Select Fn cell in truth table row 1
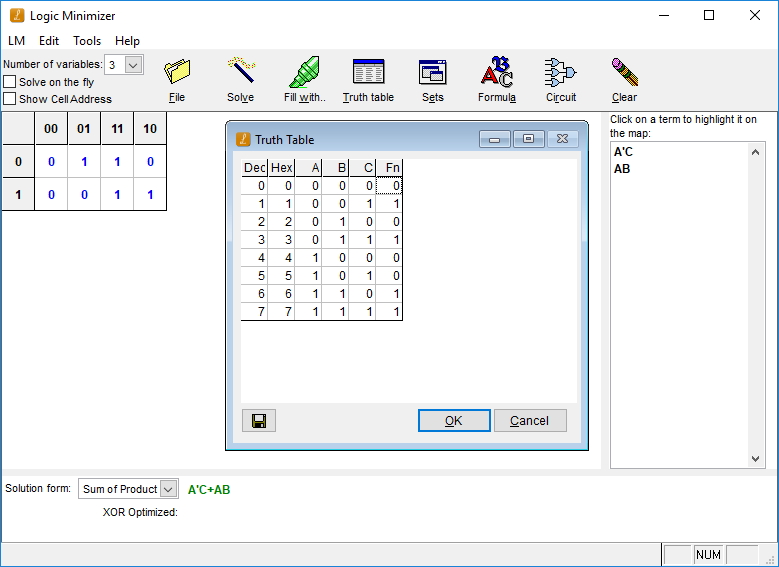The height and width of the screenshot is (567, 779). [x=389, y=204]
